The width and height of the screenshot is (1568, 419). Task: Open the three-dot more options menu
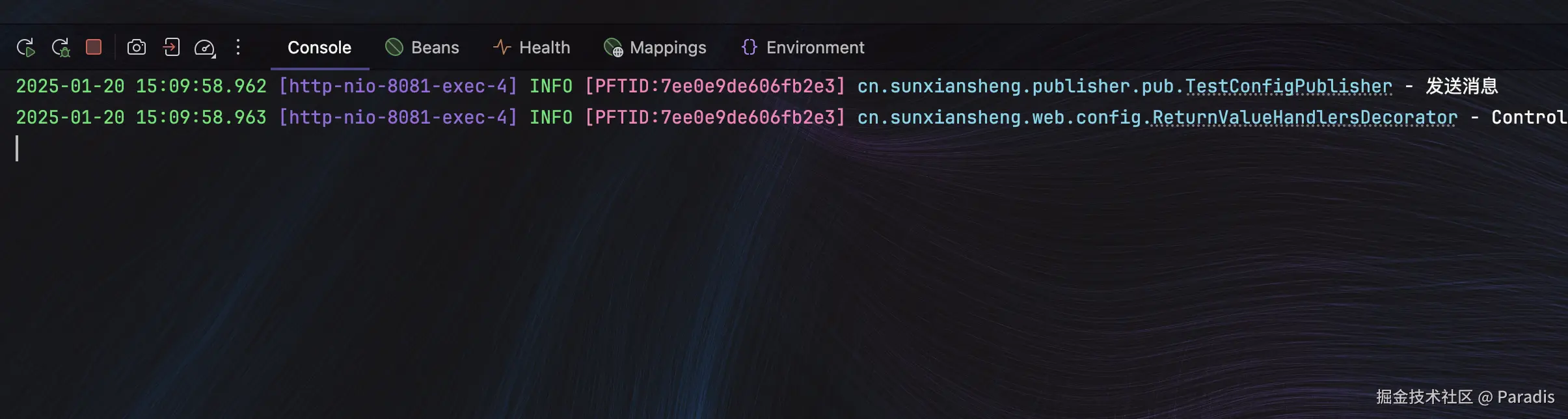[238, 47]
